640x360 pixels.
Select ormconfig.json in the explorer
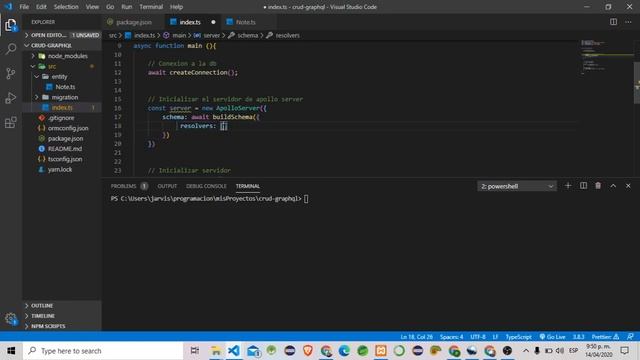tap(62, 128)
